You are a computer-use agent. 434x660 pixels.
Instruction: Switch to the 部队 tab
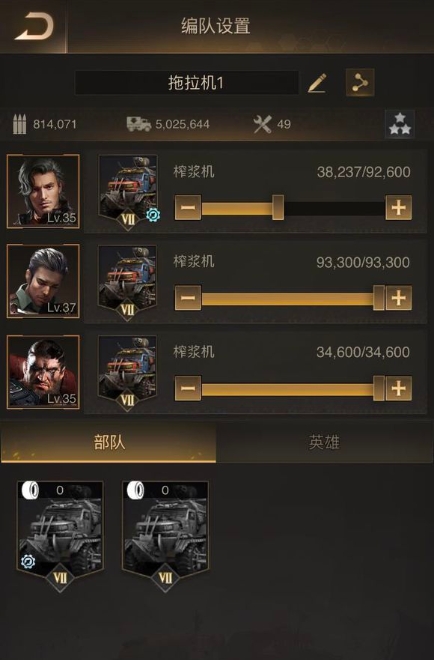(x=109, y=443)
